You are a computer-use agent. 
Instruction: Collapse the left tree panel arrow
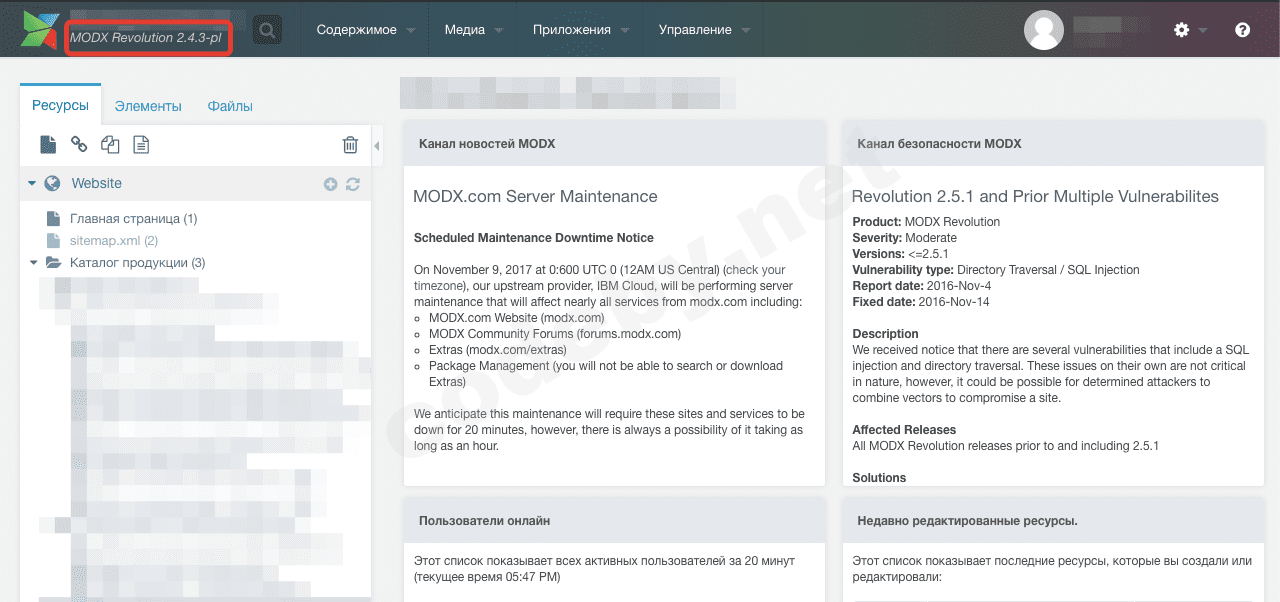377,146
